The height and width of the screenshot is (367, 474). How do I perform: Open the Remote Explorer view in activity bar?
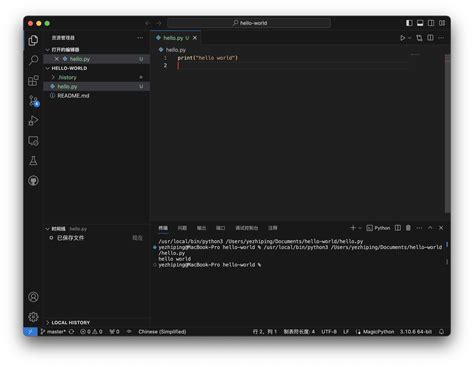(x=33, y=141)
